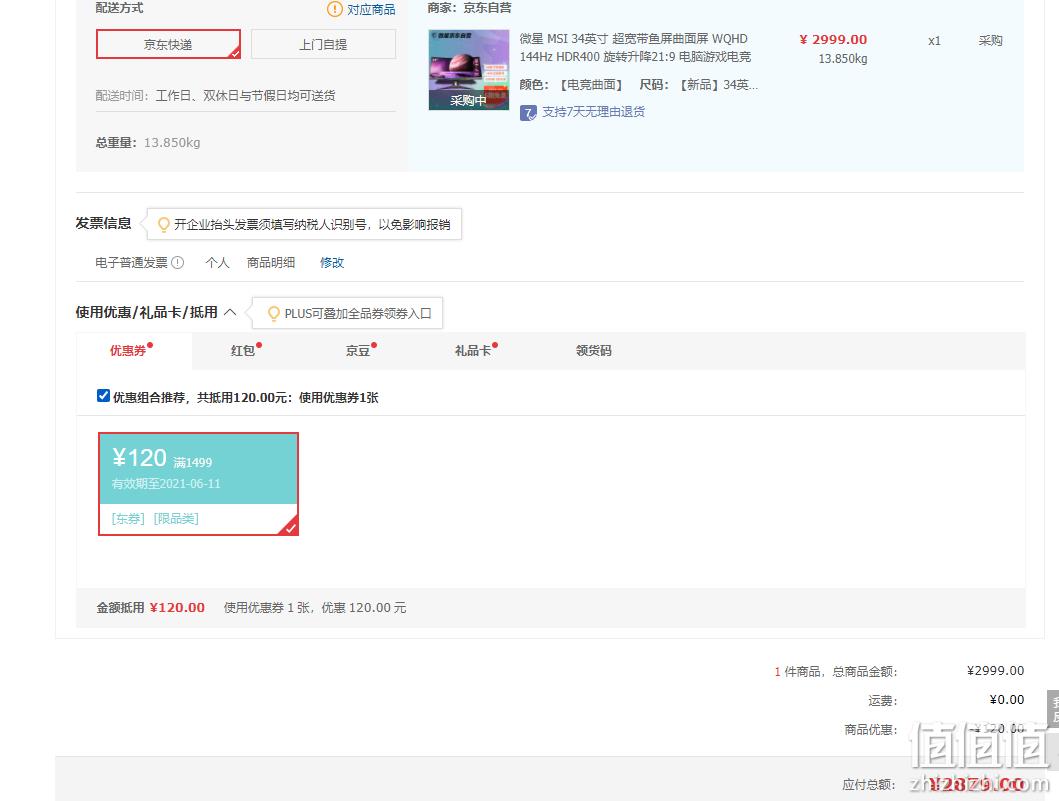1059x801 pixels.
Task: Click the lightbulb icon beside the PLUS coupon tip
Action: tap(274, 313)
